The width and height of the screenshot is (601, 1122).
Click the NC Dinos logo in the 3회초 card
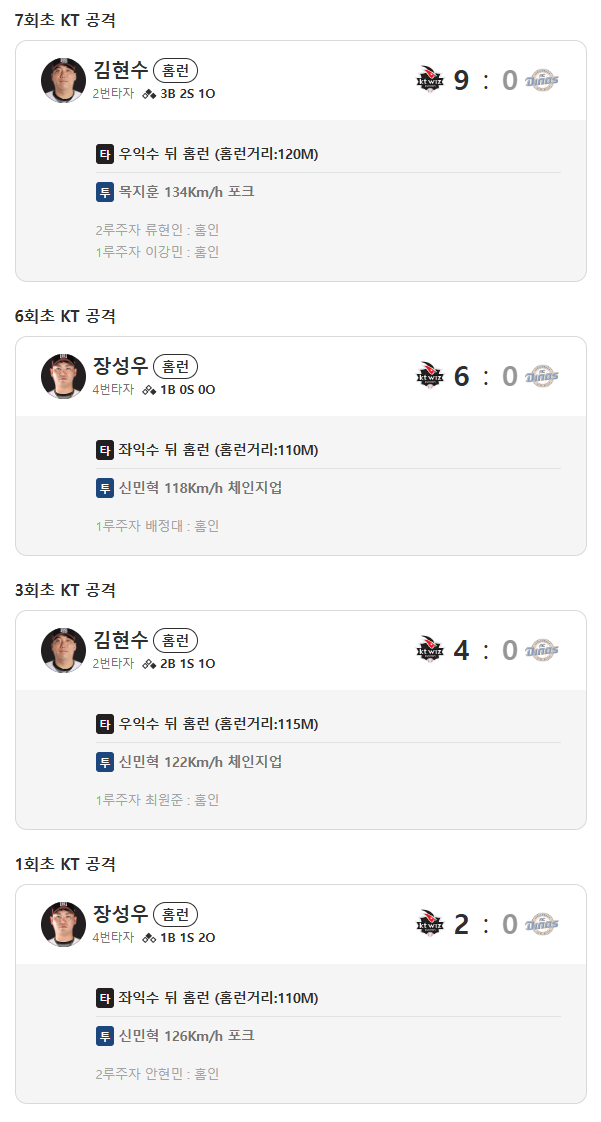[x=542, y=650]
